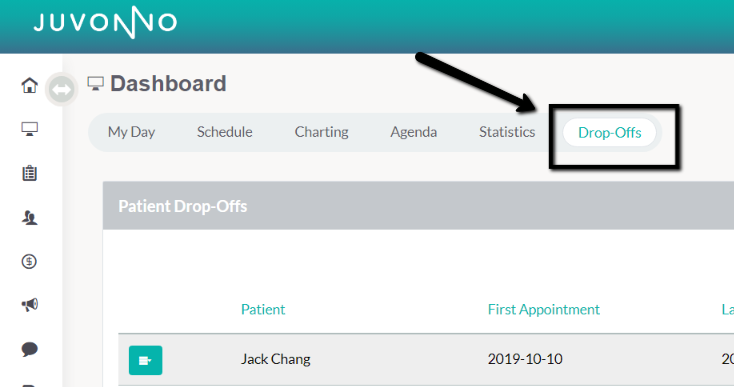This screenshot has height=387, width=734.
Task: Open the megaphone marketing sidebar icon
Action: 29,305
